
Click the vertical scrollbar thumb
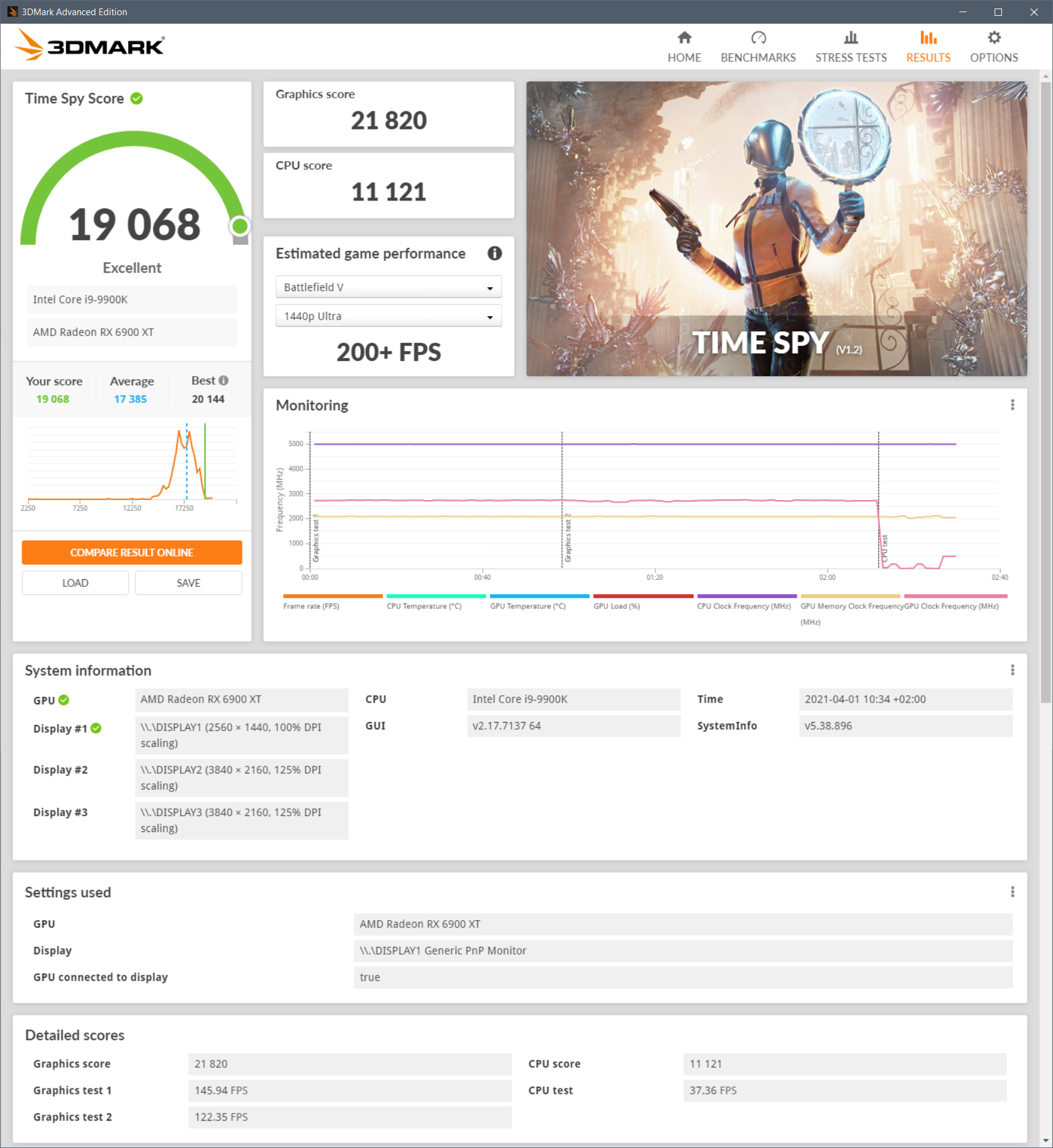point(1046,392)
